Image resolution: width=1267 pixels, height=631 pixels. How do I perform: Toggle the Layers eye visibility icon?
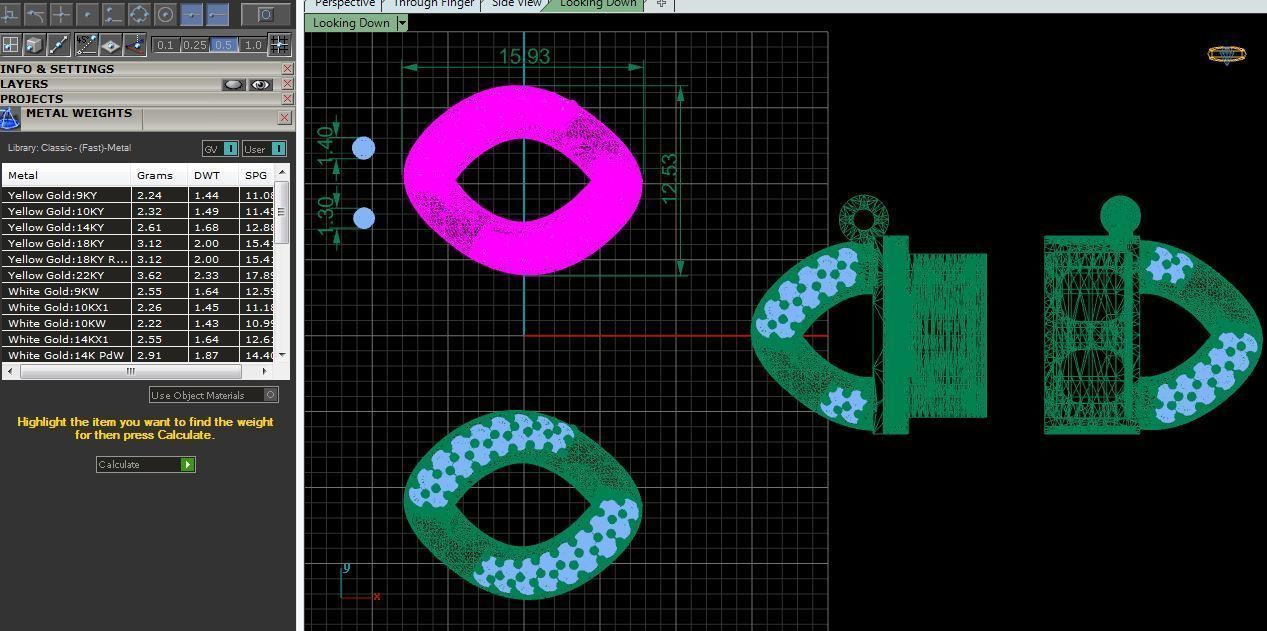261,85
